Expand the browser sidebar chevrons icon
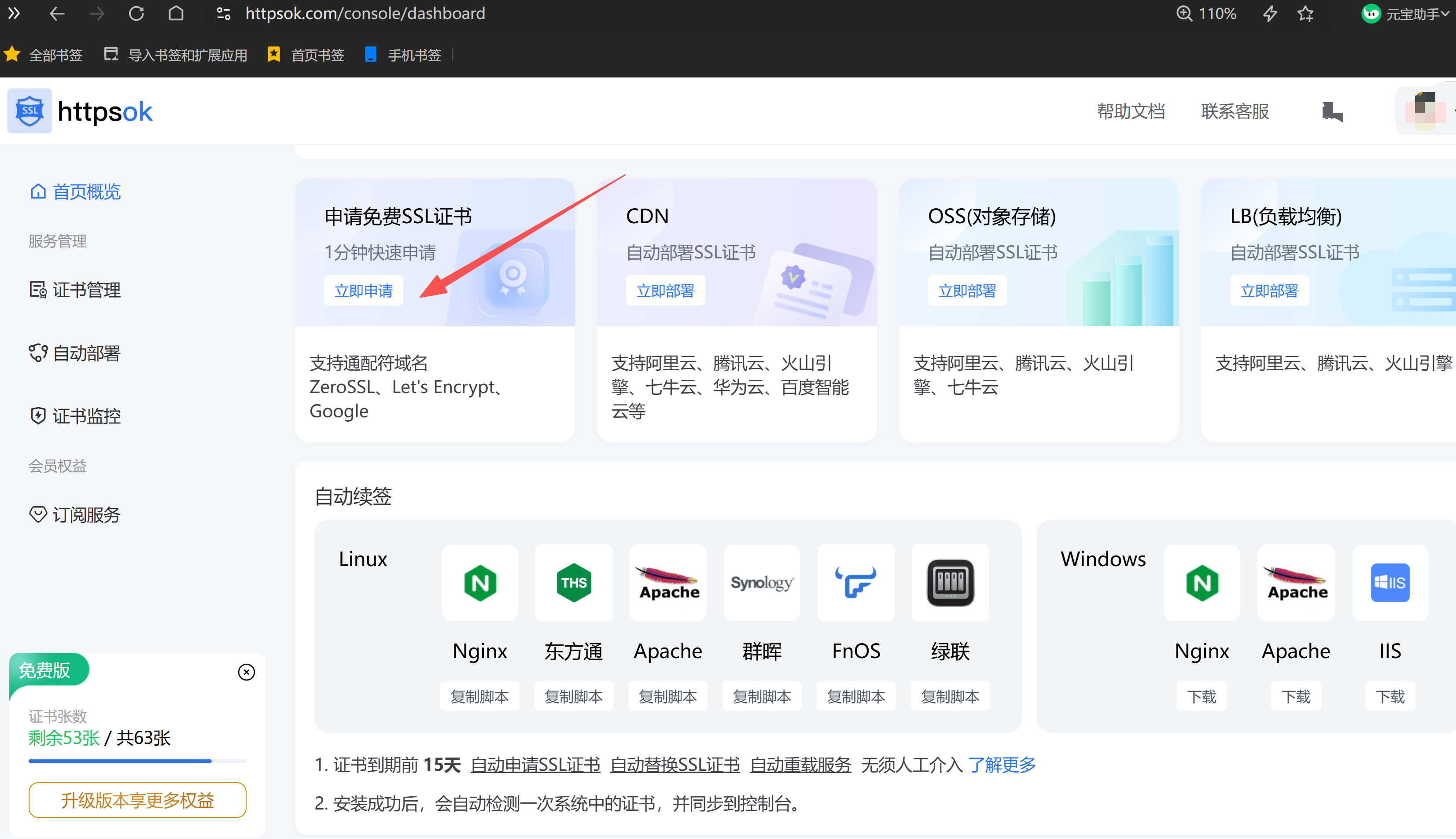The width and height of the screenshot is (1456, 839). pos(14,13)
